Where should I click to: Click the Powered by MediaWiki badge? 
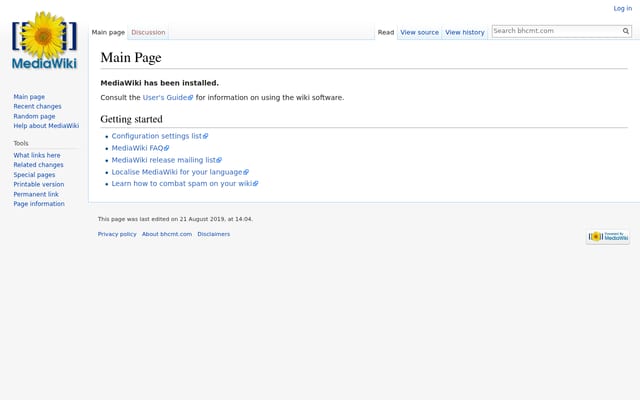tap(608, 237)
